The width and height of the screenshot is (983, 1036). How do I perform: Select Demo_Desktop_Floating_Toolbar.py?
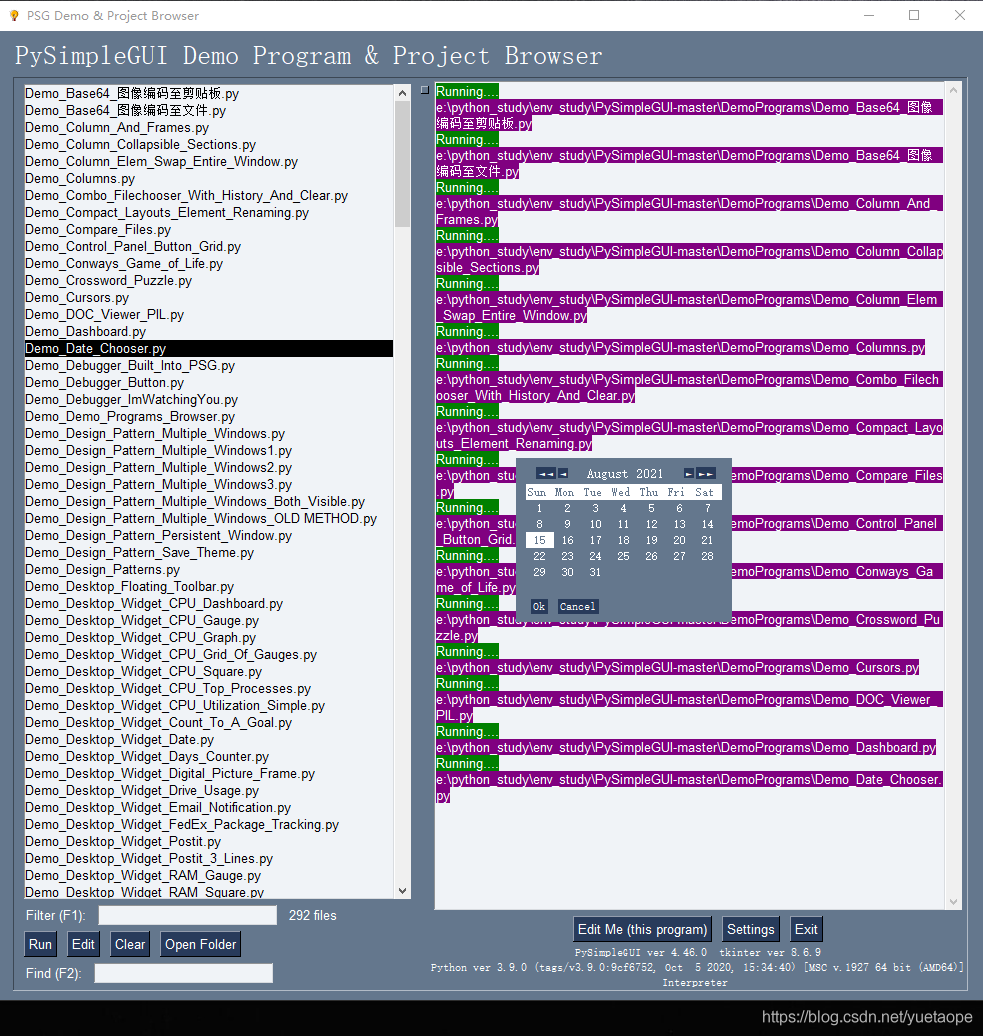pos(209,587)
